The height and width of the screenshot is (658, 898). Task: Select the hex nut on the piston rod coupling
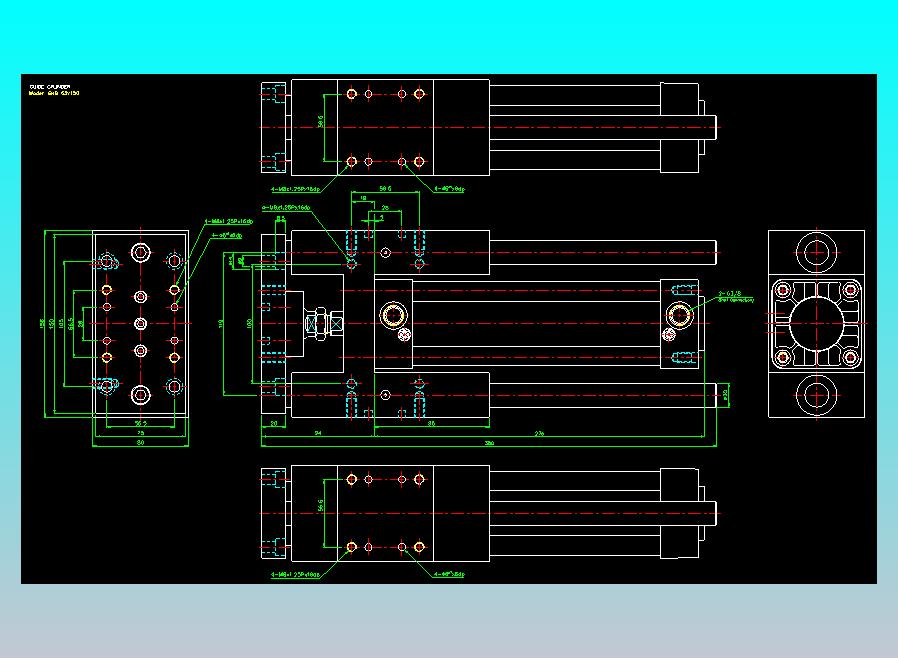coord(322,324)
